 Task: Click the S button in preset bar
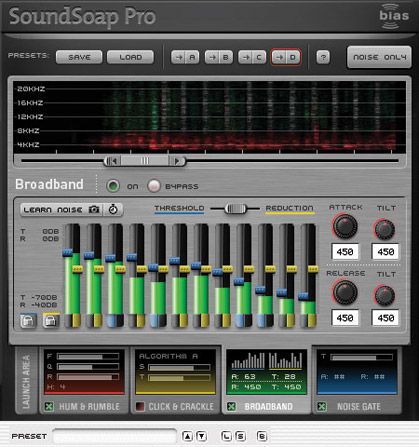[x=240, y=436]
